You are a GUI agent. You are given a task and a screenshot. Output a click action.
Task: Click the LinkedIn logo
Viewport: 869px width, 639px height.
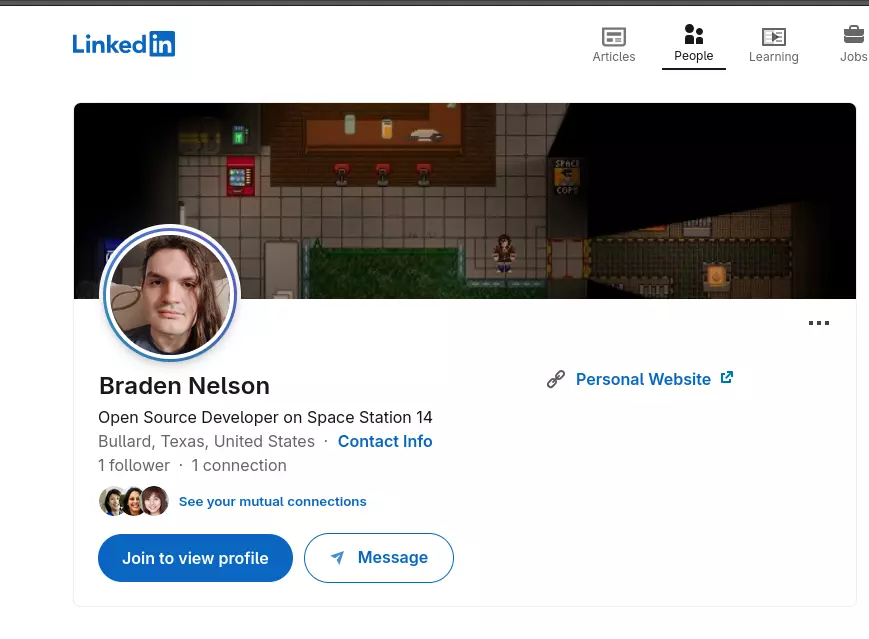[x=123, y=44]
